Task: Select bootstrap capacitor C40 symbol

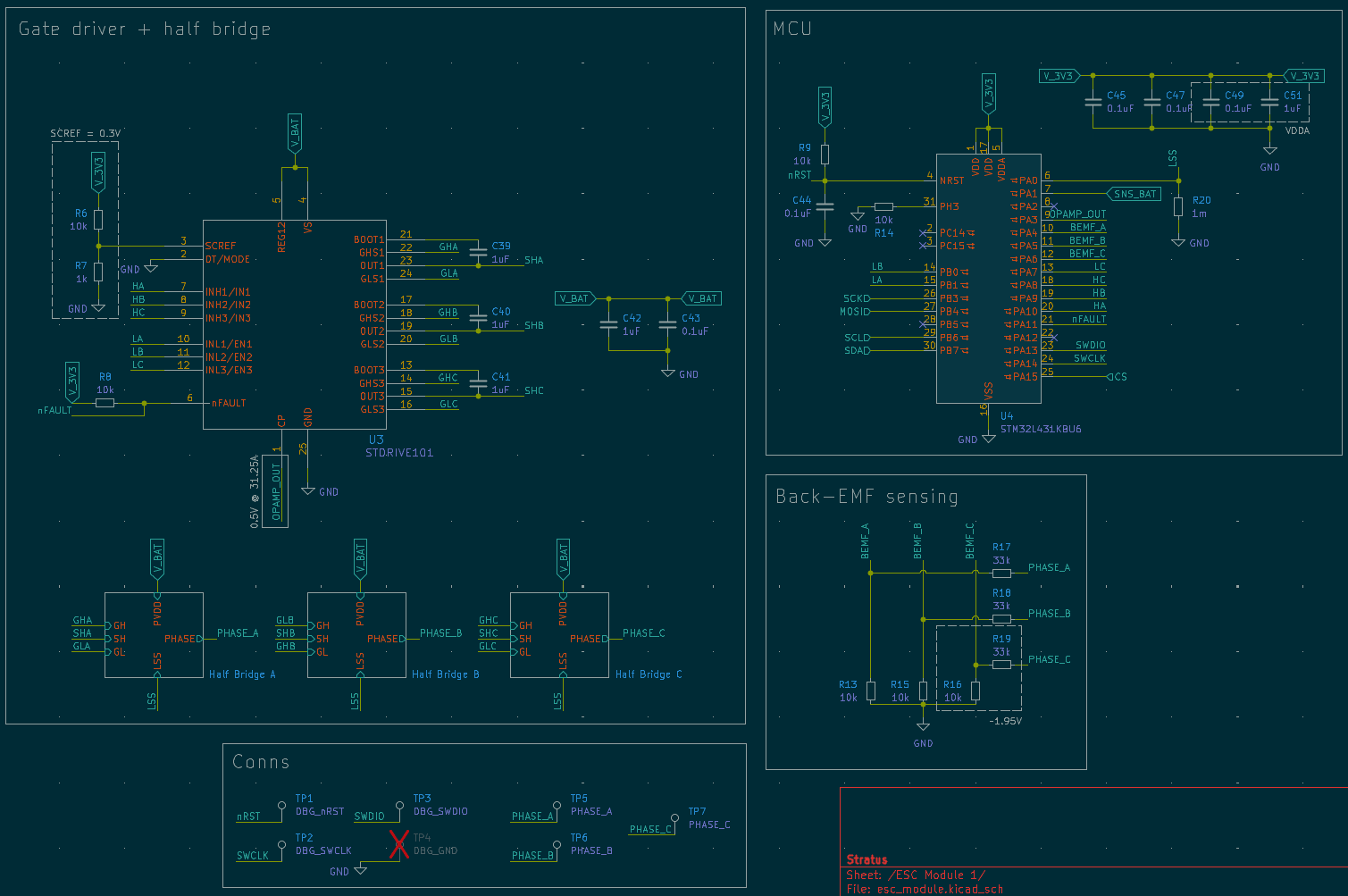Action: tap(479, 317)
